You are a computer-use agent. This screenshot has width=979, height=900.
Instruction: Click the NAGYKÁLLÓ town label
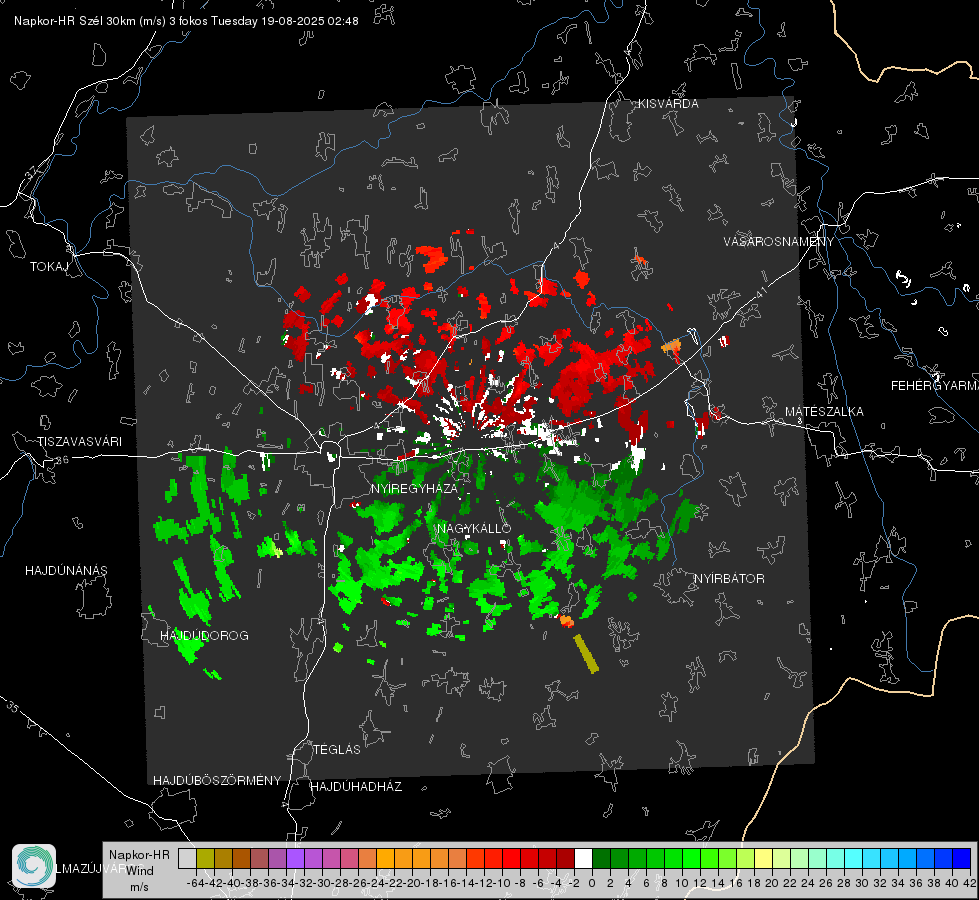pyautogui.click(x=474, y=528)
